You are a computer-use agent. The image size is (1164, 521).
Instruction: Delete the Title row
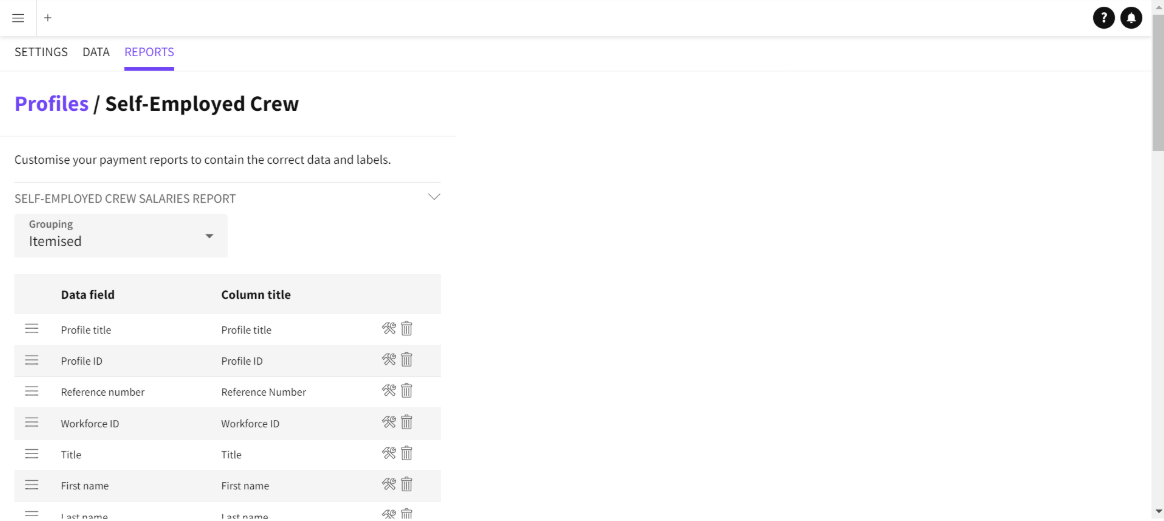[x=407, y=453]
